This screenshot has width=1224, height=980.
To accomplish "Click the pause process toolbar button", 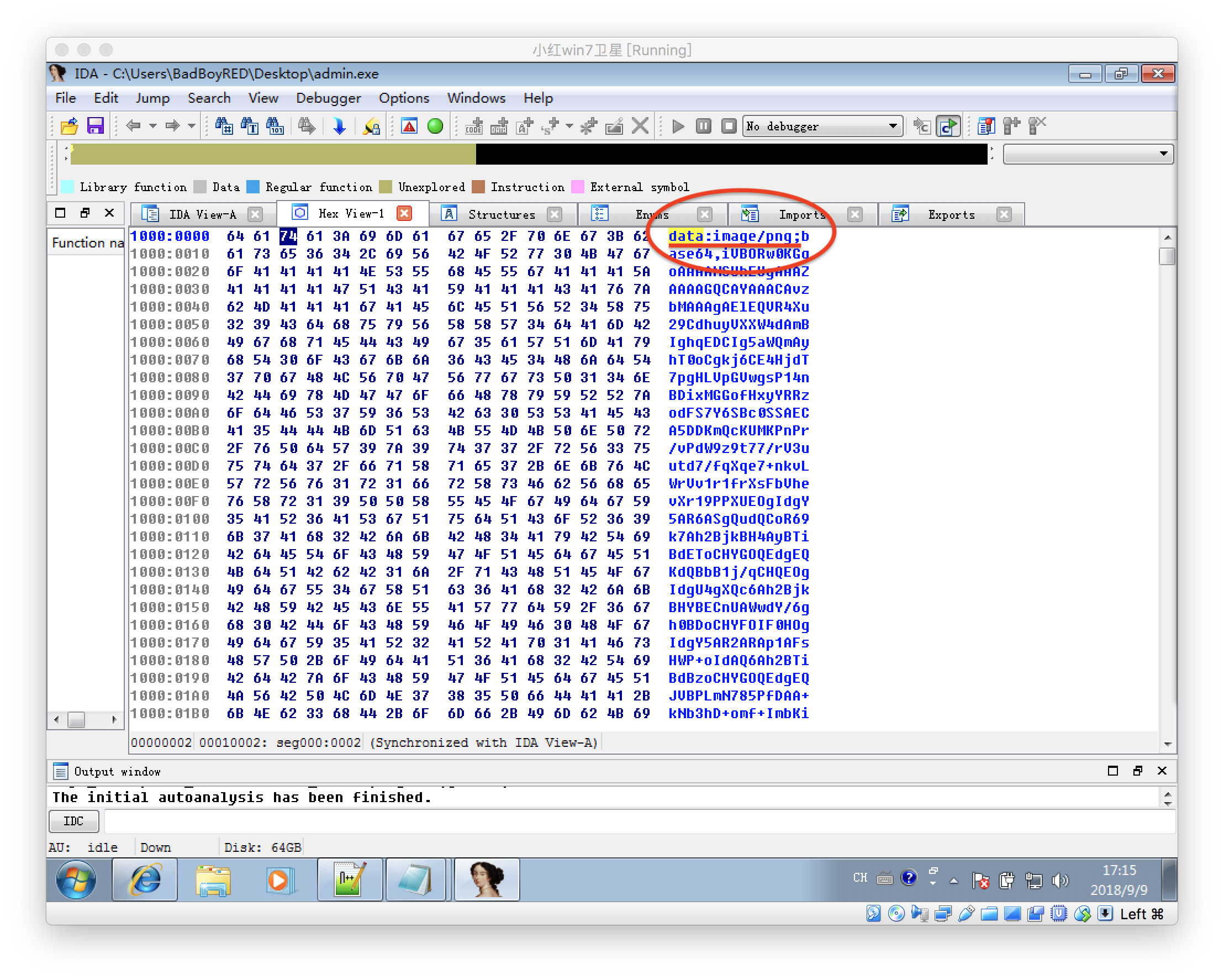I will click(703, 125).
